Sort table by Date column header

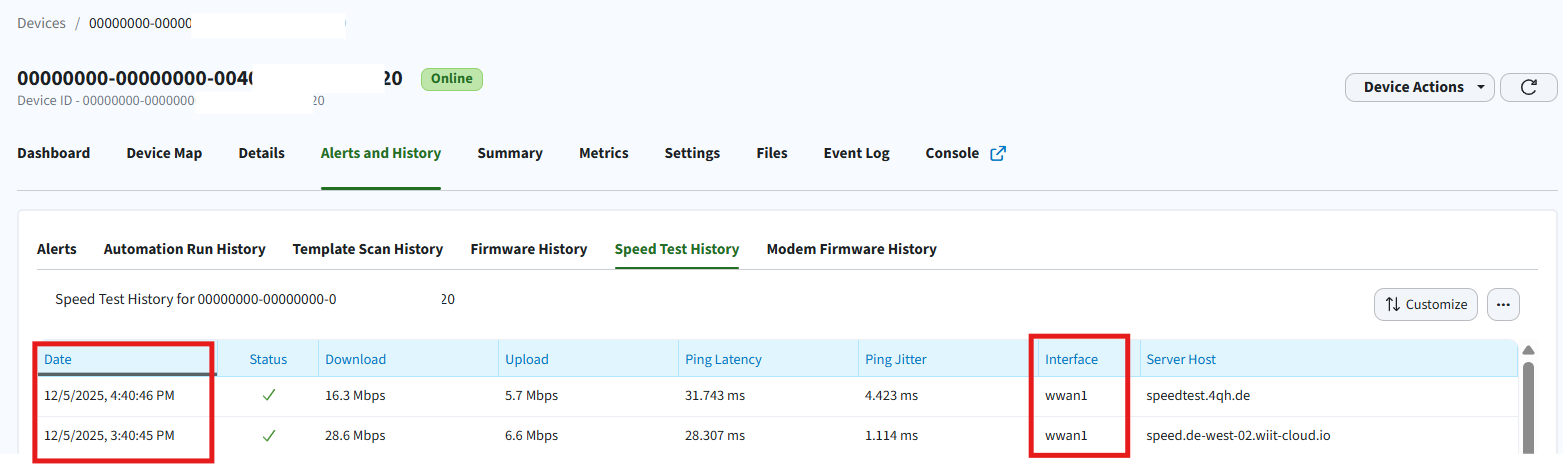tap(58, 359)
